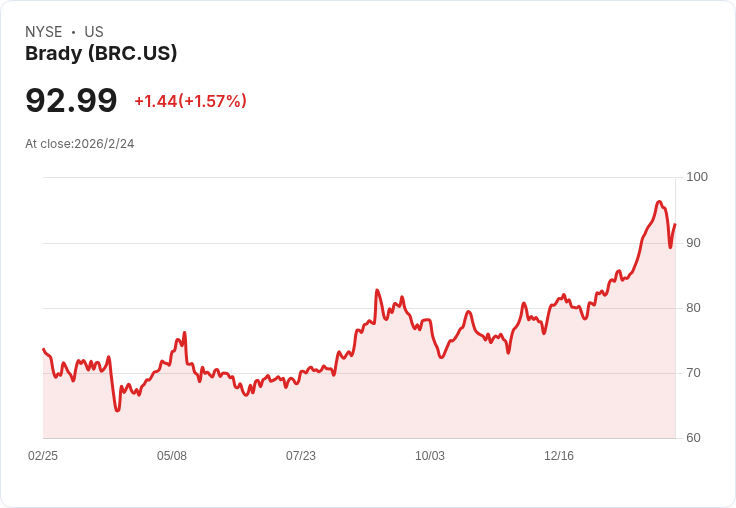
Task: Click the 80 value on the price axis
Action: coord(694,308)
